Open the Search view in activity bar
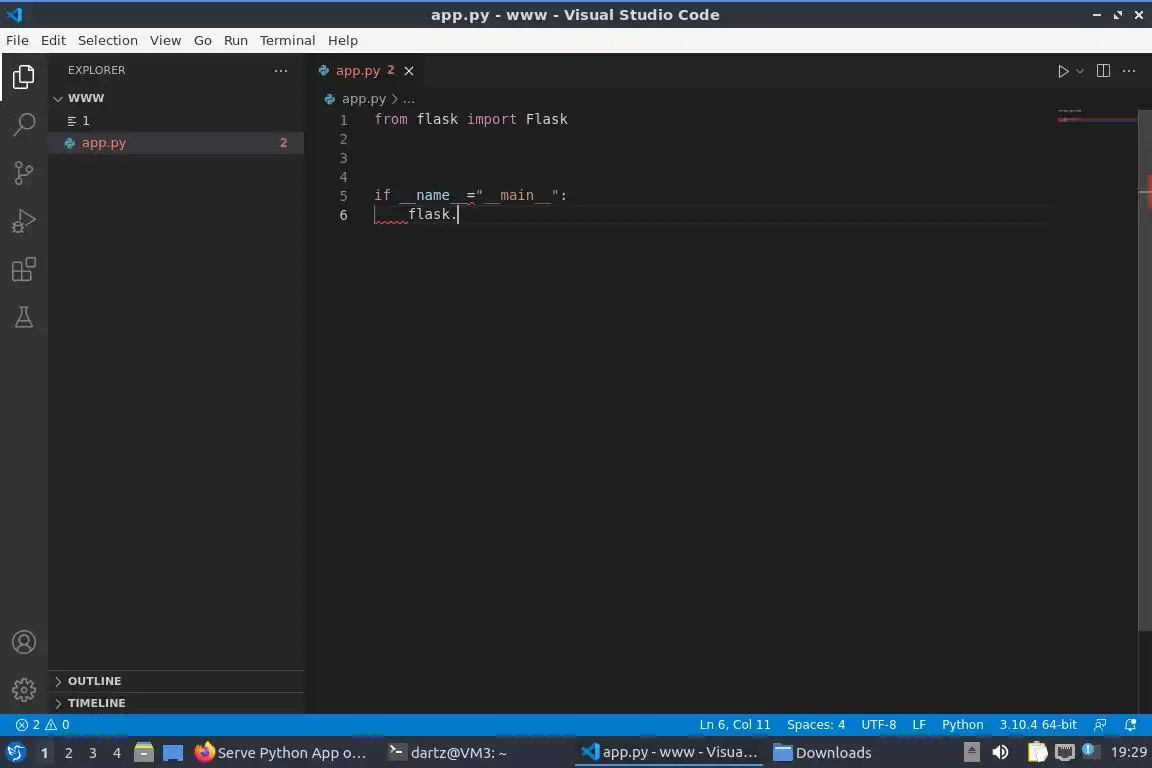This screenshot has width=1152, height=768. click(24, 124)
